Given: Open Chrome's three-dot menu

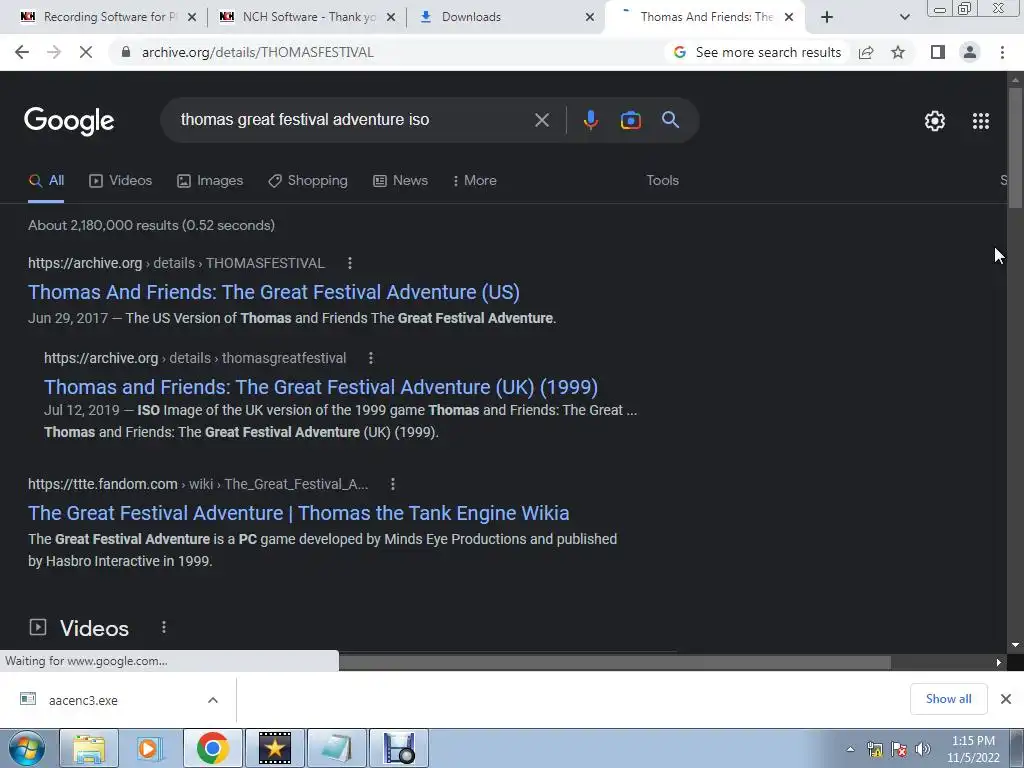Looking at the screenshot, I should 1002,52.
